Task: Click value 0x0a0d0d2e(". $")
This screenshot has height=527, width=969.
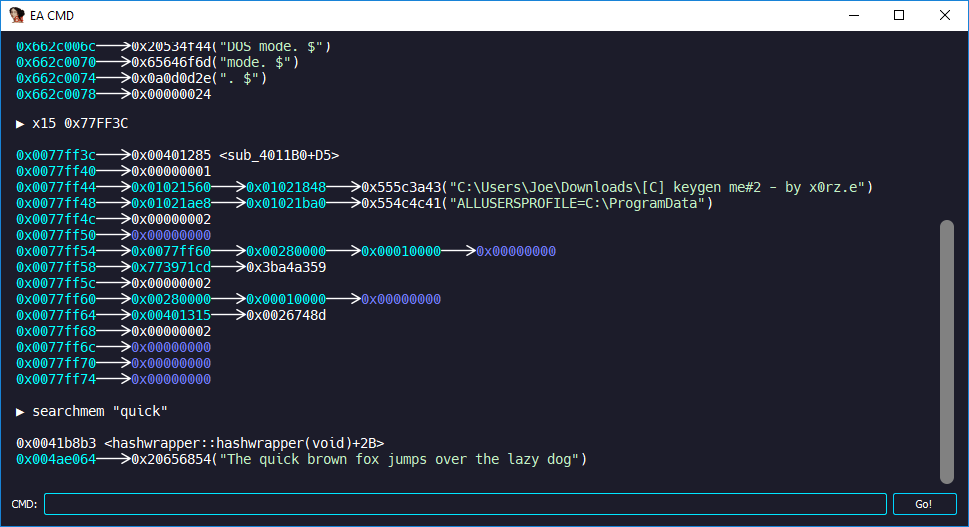Action: (x=199, y=78)
